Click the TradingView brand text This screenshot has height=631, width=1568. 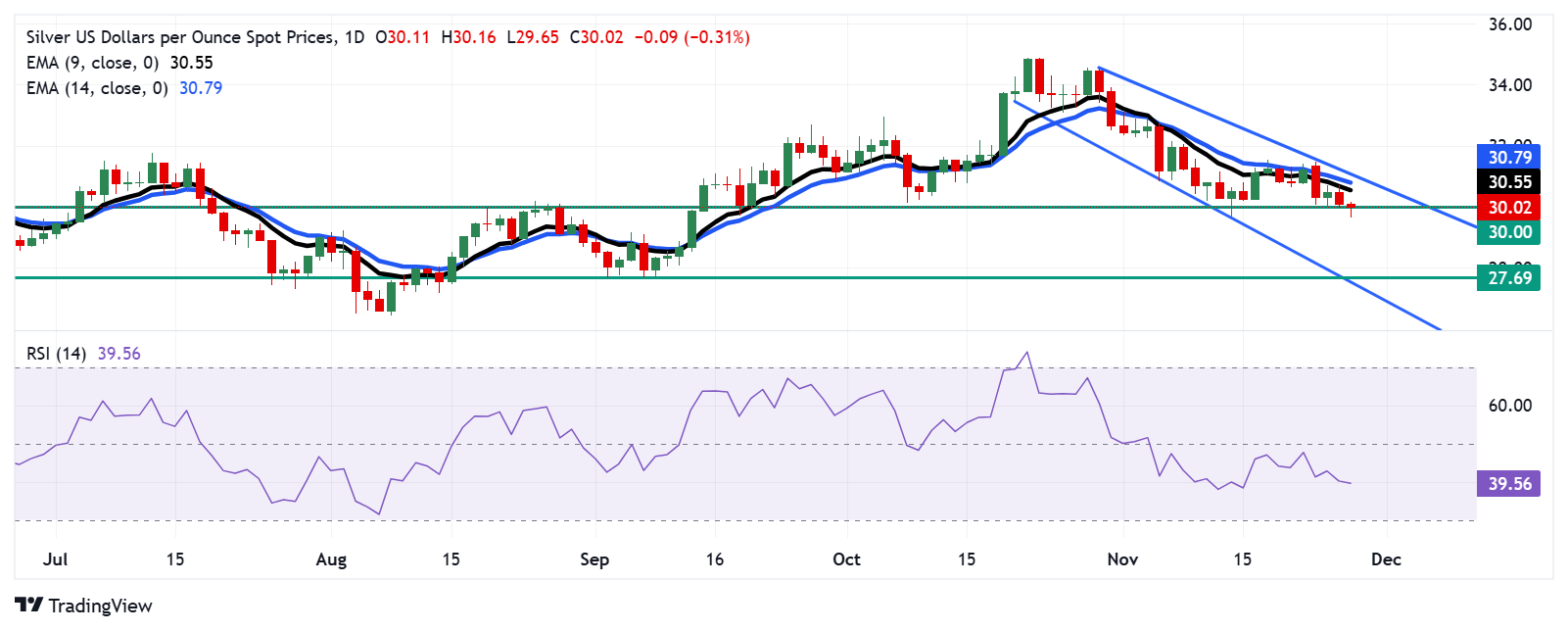(100, 606)
